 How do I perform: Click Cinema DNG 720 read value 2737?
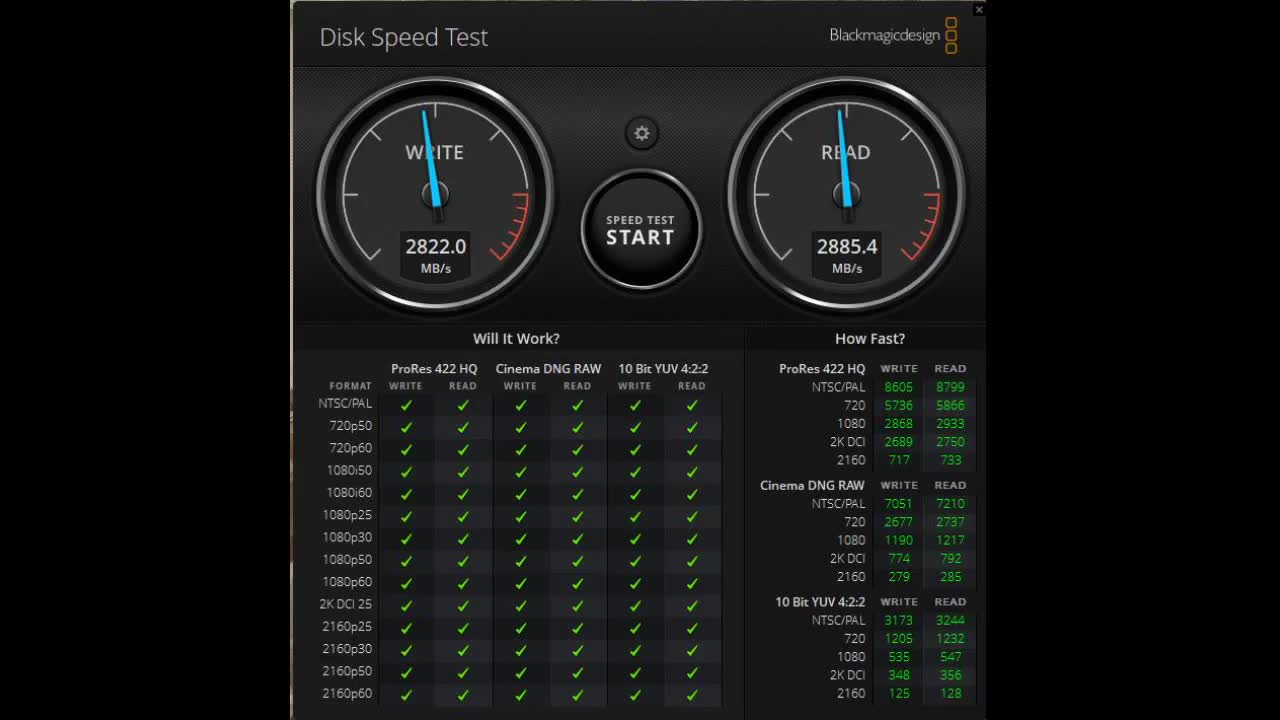(950, 521)
